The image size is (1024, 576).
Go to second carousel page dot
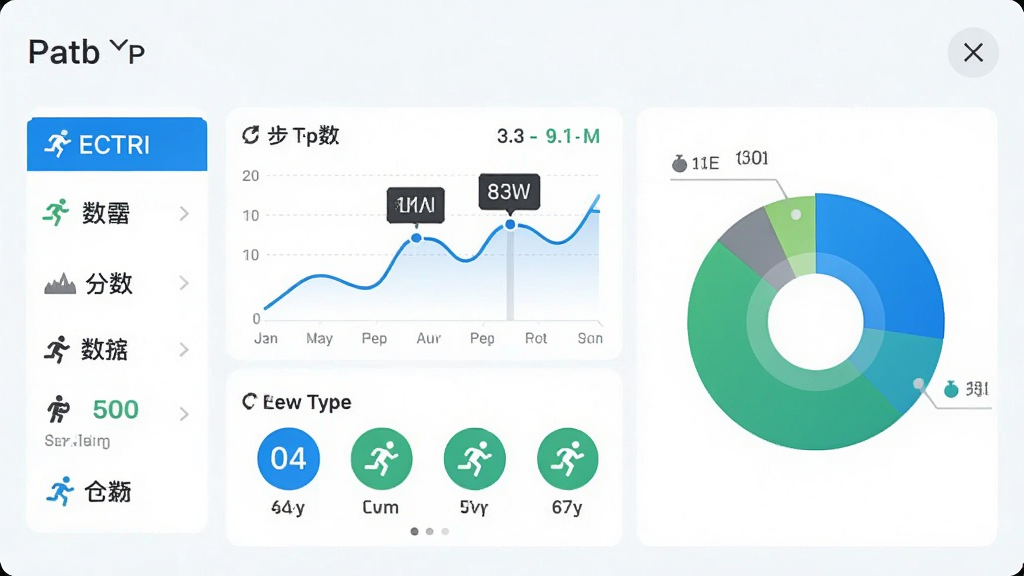coord(430,532)
